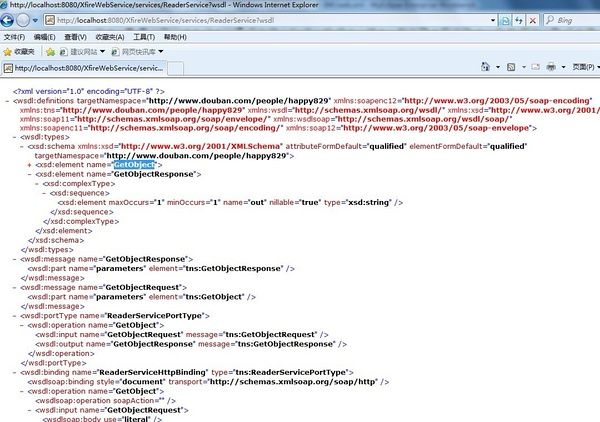Collapse the xsd:schema node
600x422 pixels.
[22, 147]
